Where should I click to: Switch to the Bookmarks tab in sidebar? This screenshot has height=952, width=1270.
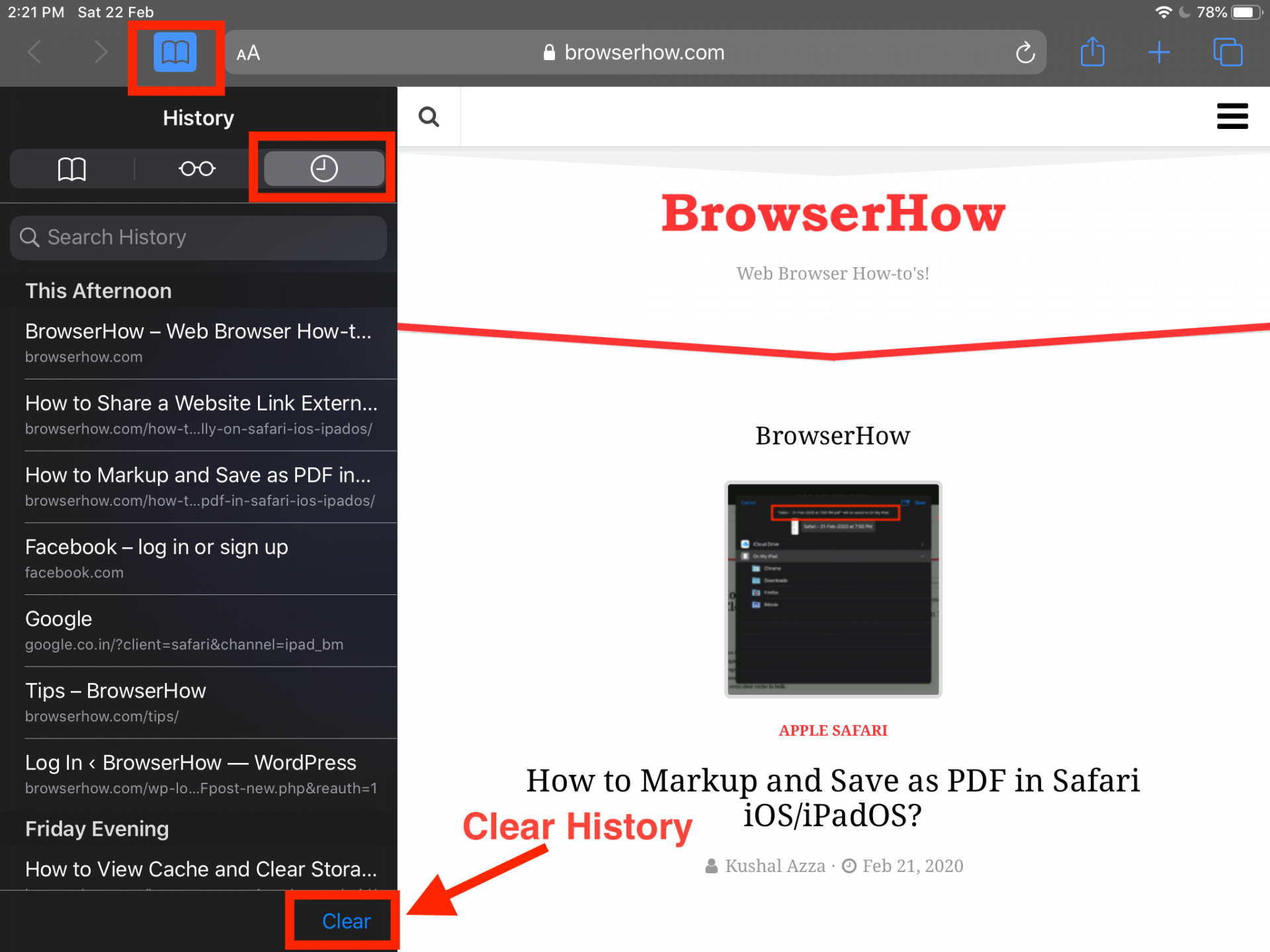pos(72,169)
